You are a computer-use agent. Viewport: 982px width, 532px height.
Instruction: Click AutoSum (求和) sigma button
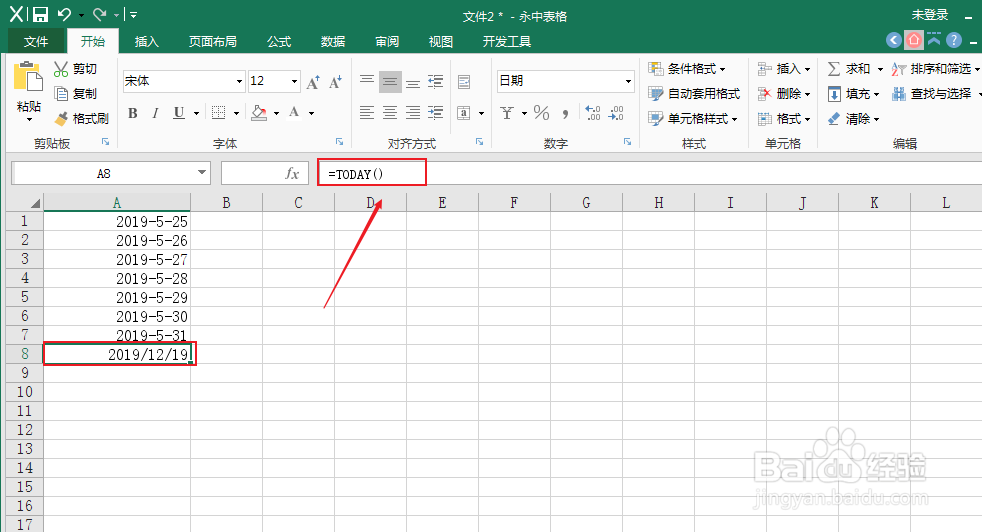[849, 68]
